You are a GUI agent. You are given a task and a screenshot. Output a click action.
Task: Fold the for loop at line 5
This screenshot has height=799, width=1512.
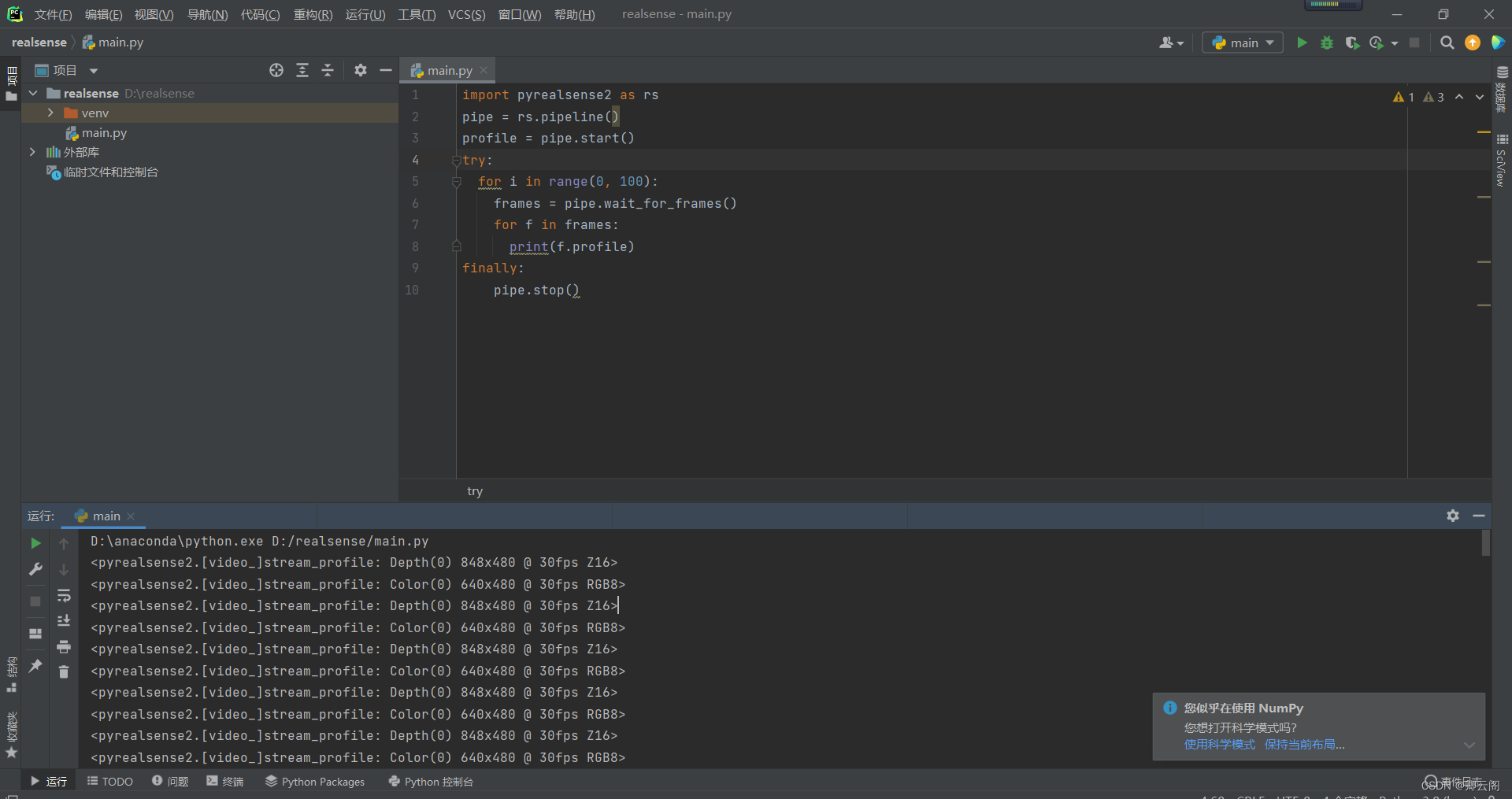(456, 182)
